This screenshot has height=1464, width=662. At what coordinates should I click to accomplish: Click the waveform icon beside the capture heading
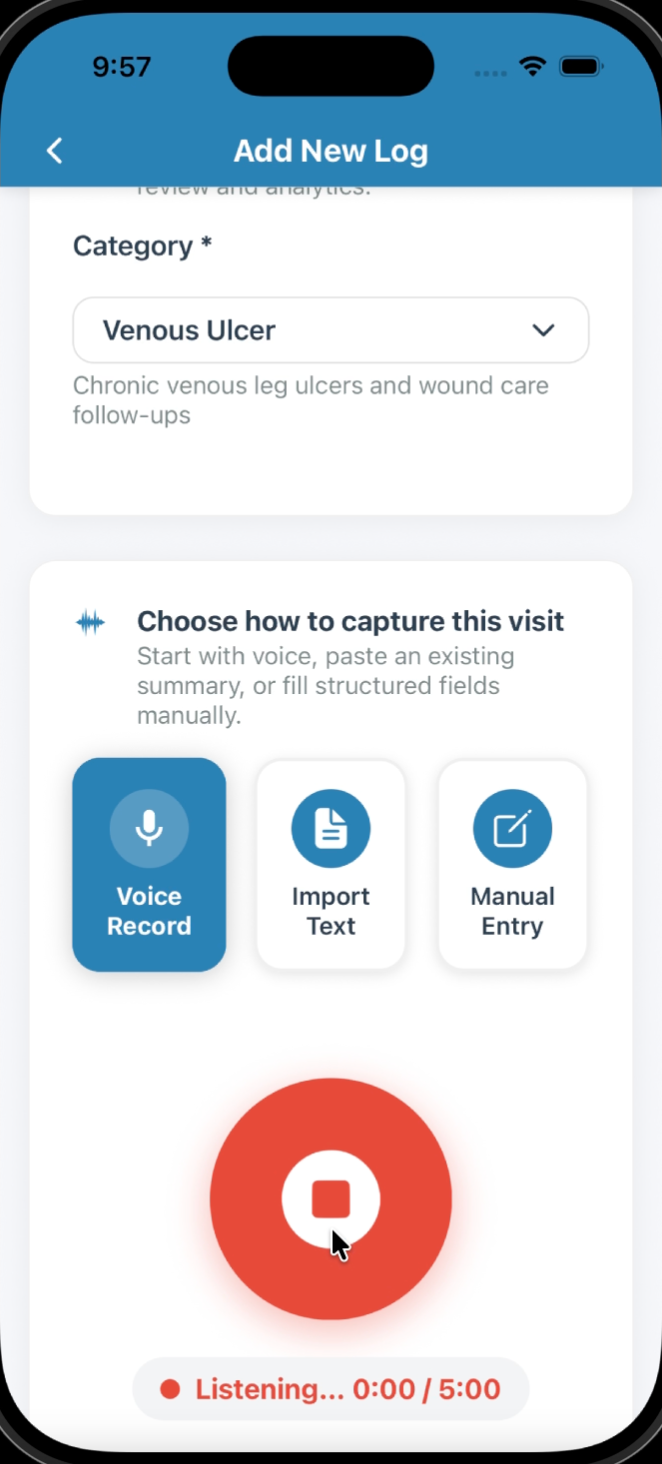(x=90, y=621)
